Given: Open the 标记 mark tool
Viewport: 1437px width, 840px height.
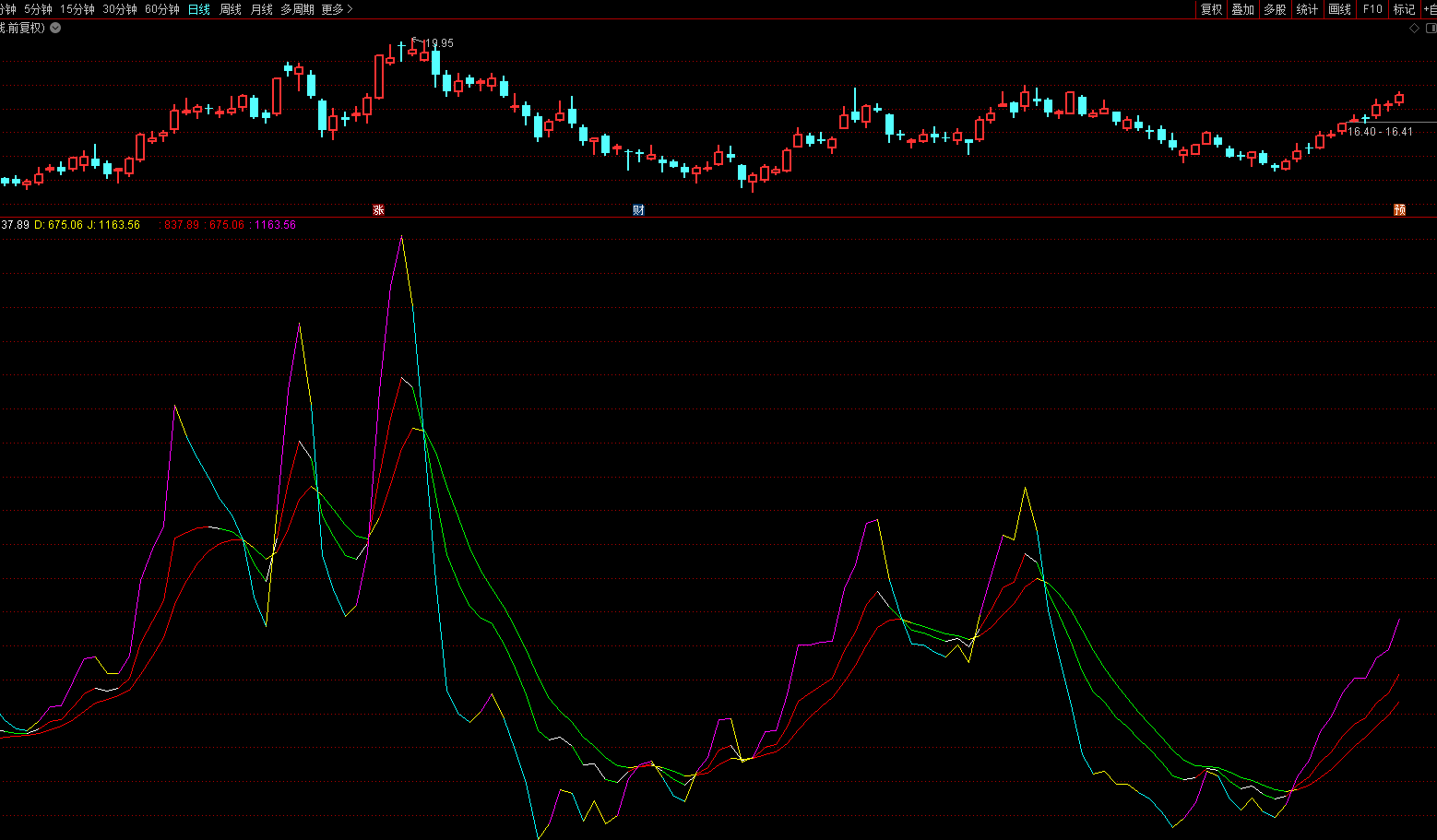Looking at the screenshot, I should point(1404,9).
